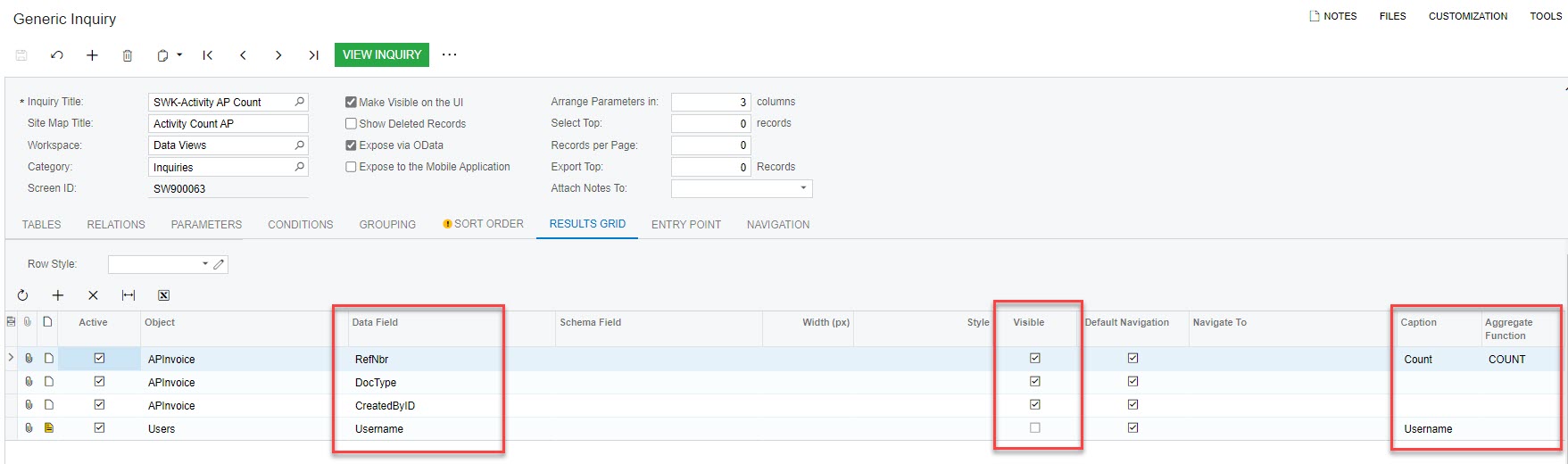Screen dimensions: 1568x464
Task: Open the Row Style dropdown
Action: pyautogui.click(x=204, y=264)
